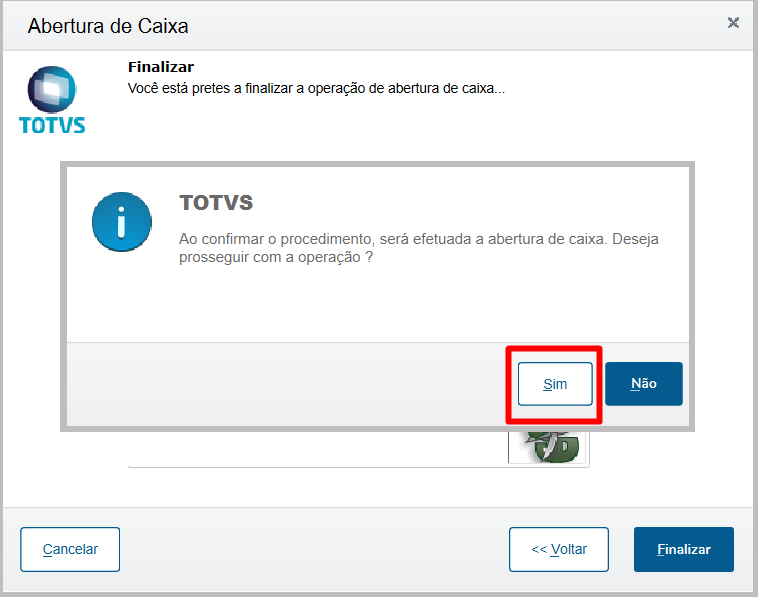Click the Cancelar button

[70, 549]
